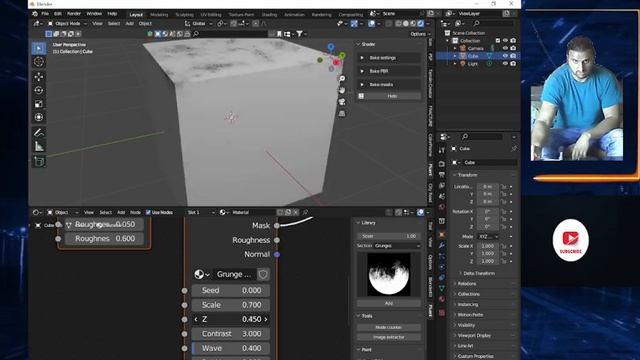Click the shield fake-user icon on Grunge node
This screenshot has height=360, width=640.
pyautogui.click(x=263, y=274)
